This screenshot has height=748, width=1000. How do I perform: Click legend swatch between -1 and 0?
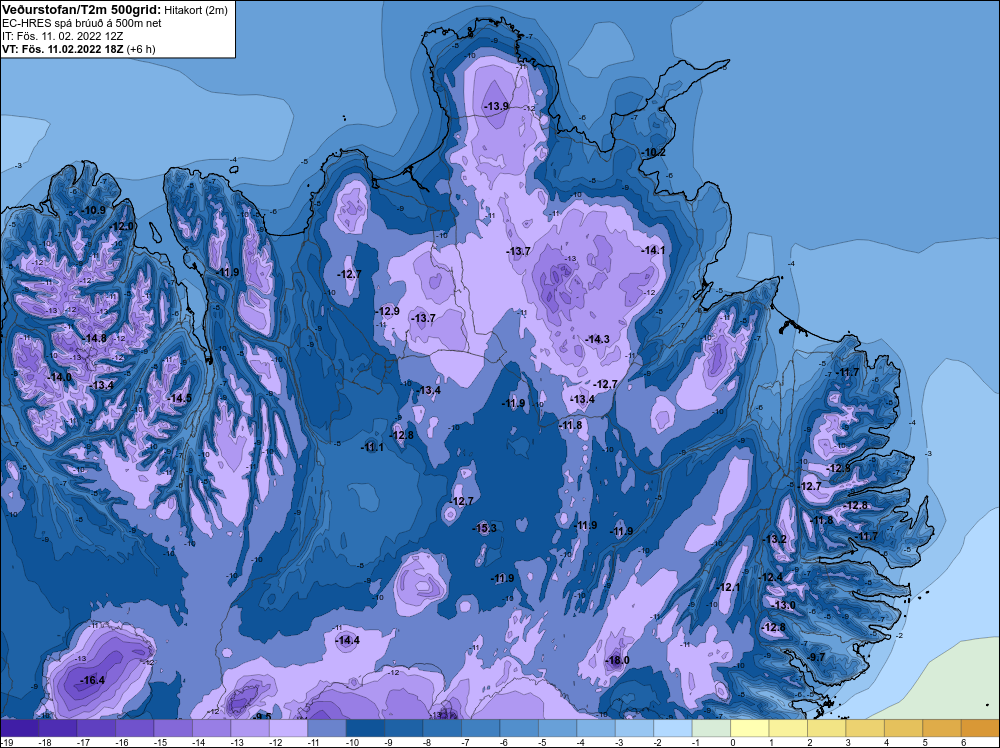pos(711,728)
